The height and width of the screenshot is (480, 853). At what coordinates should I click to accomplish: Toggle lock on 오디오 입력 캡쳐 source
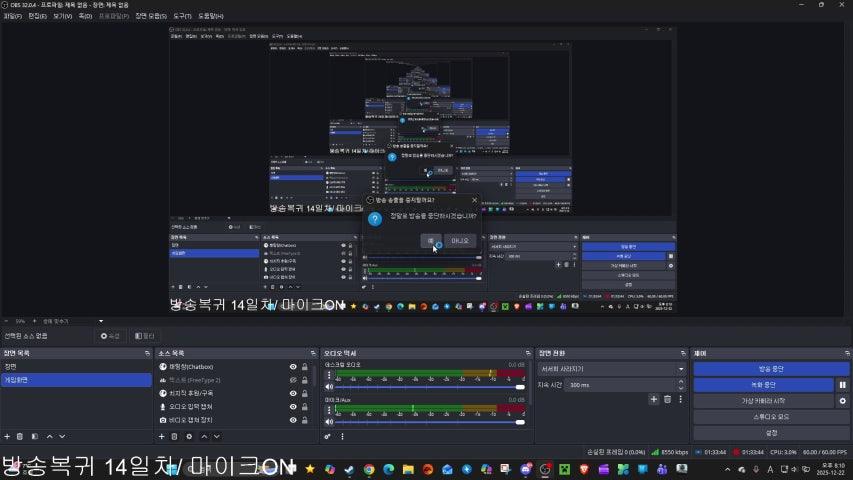pos(305,407)
